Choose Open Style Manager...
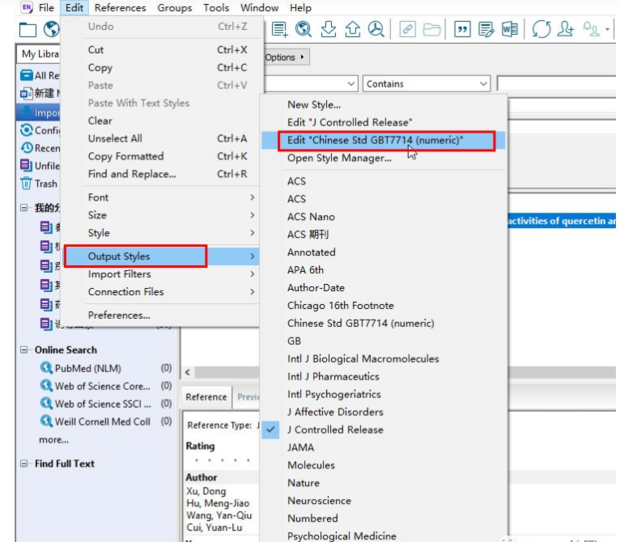The height and width of the screenshot is (542, 620). click(x=383, y=158)
